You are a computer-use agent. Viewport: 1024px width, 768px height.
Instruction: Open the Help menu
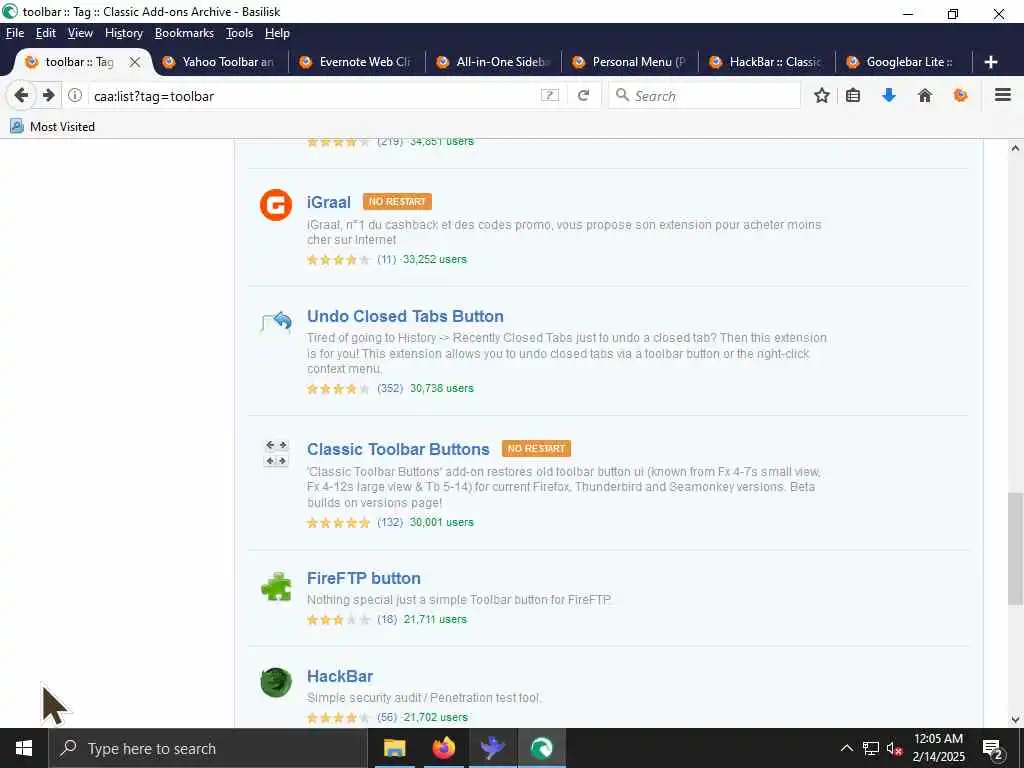click(277, 33)
